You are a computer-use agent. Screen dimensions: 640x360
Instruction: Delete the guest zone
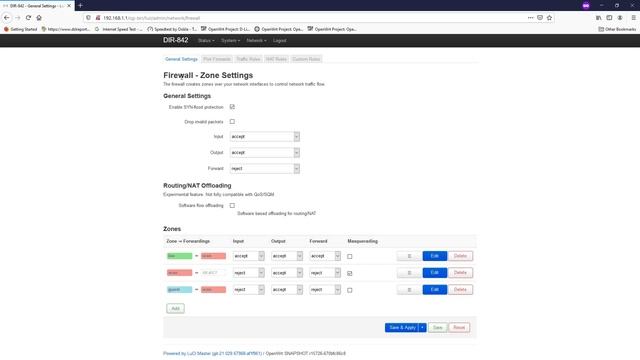(x=460, y=289)
